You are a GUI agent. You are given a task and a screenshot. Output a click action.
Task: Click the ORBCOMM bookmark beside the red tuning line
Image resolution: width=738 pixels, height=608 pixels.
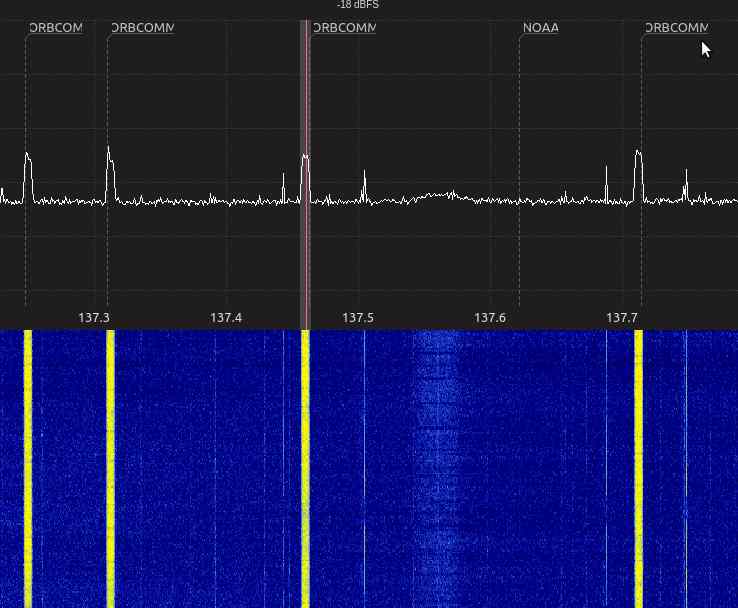point(344,28)
